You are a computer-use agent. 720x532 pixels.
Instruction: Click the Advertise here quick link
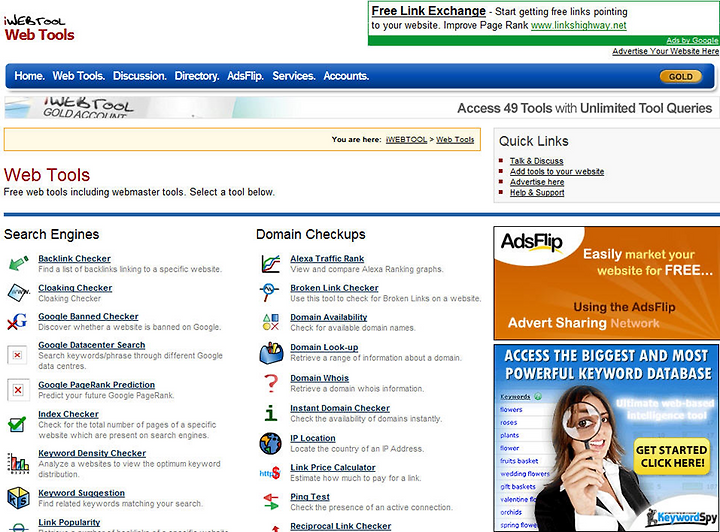537,182
